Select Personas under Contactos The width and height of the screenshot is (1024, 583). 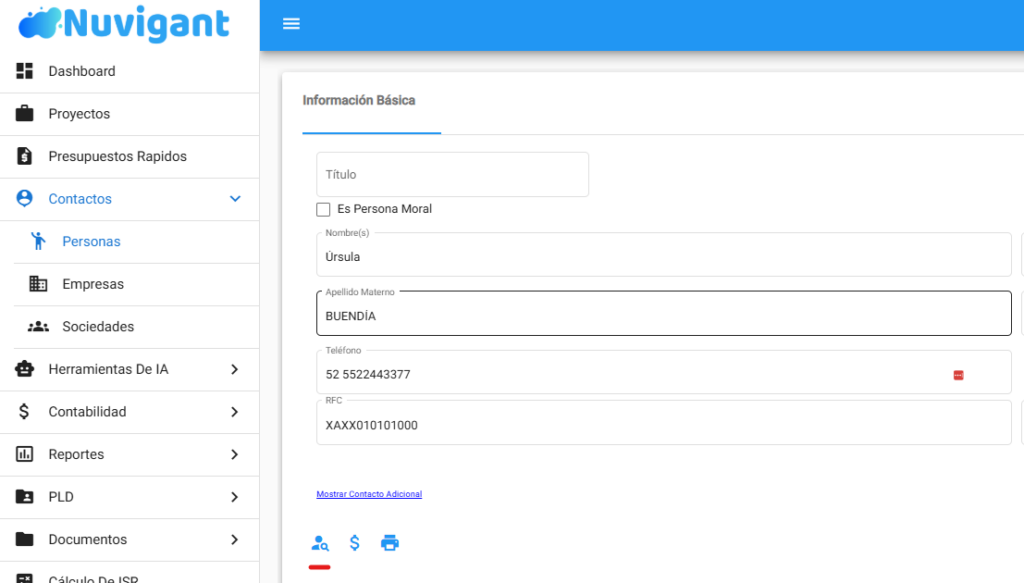[136, 242]
